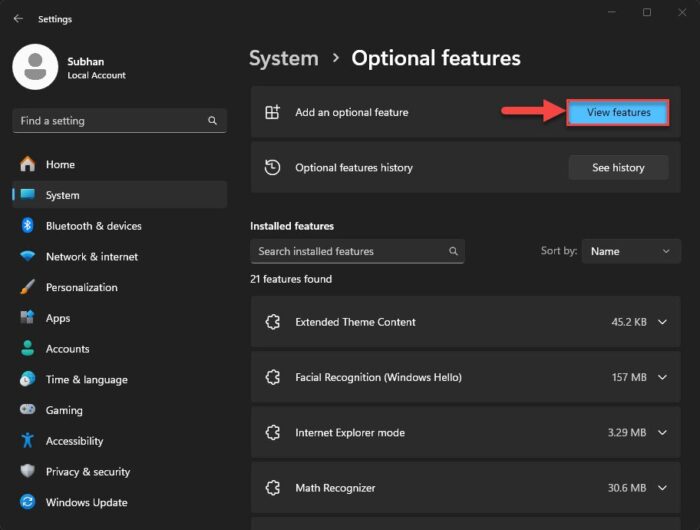Image resolution: width=700 pixels, height=530 pixels.
Task: Click the magnifier icon in Find a setting
Action: click(x=212, y=121)
